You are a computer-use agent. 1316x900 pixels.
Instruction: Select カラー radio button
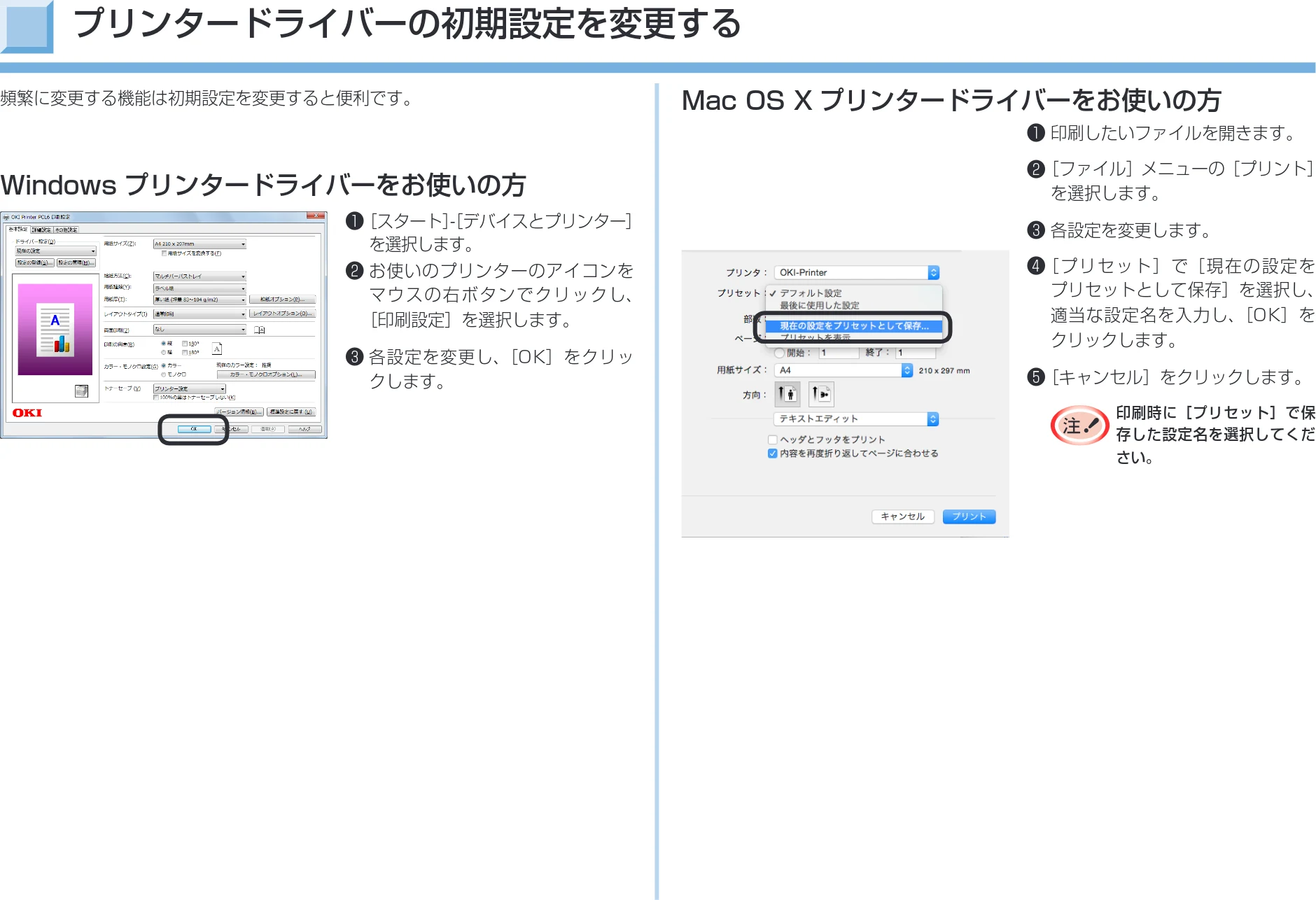click(164, 365)
